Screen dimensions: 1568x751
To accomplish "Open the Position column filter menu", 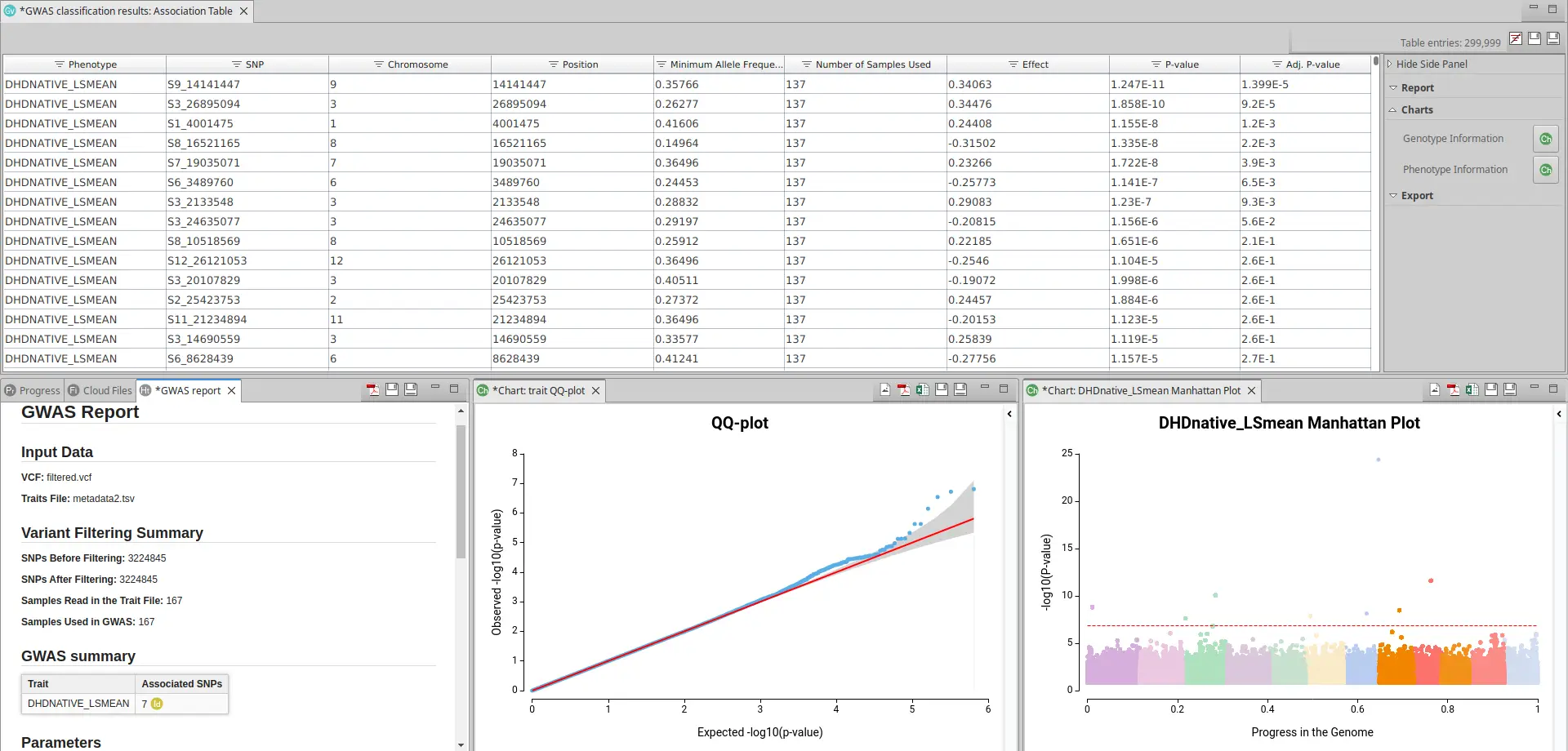I will pyautogui.click(x=553, y=64).
